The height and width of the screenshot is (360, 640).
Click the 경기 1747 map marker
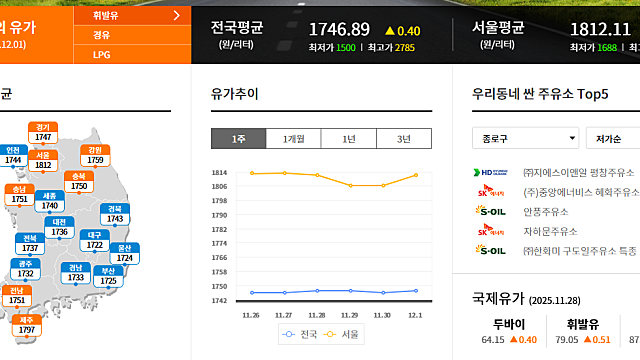click(x=43, y=133)
